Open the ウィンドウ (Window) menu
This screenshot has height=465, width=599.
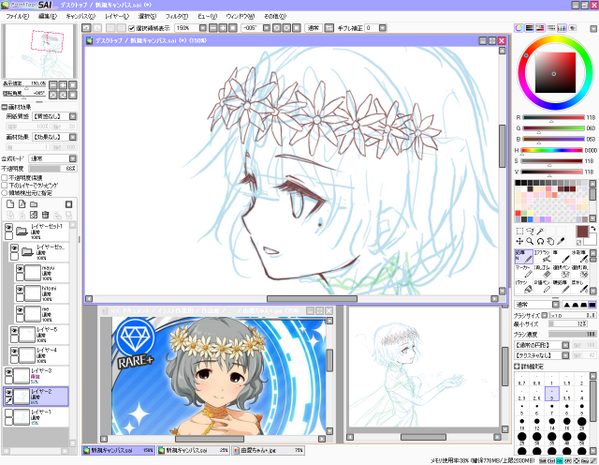click(240, 16)
